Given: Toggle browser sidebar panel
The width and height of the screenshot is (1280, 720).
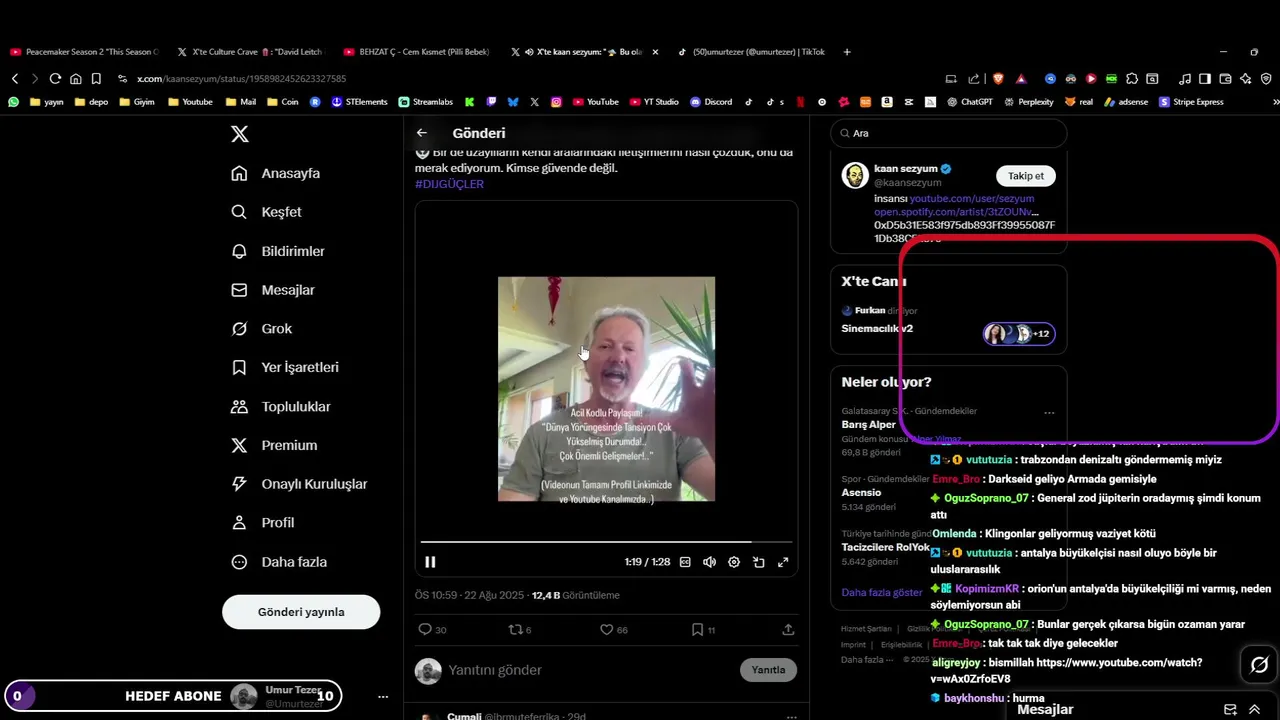Looking at the screenshot, I should coord(1205,78).
